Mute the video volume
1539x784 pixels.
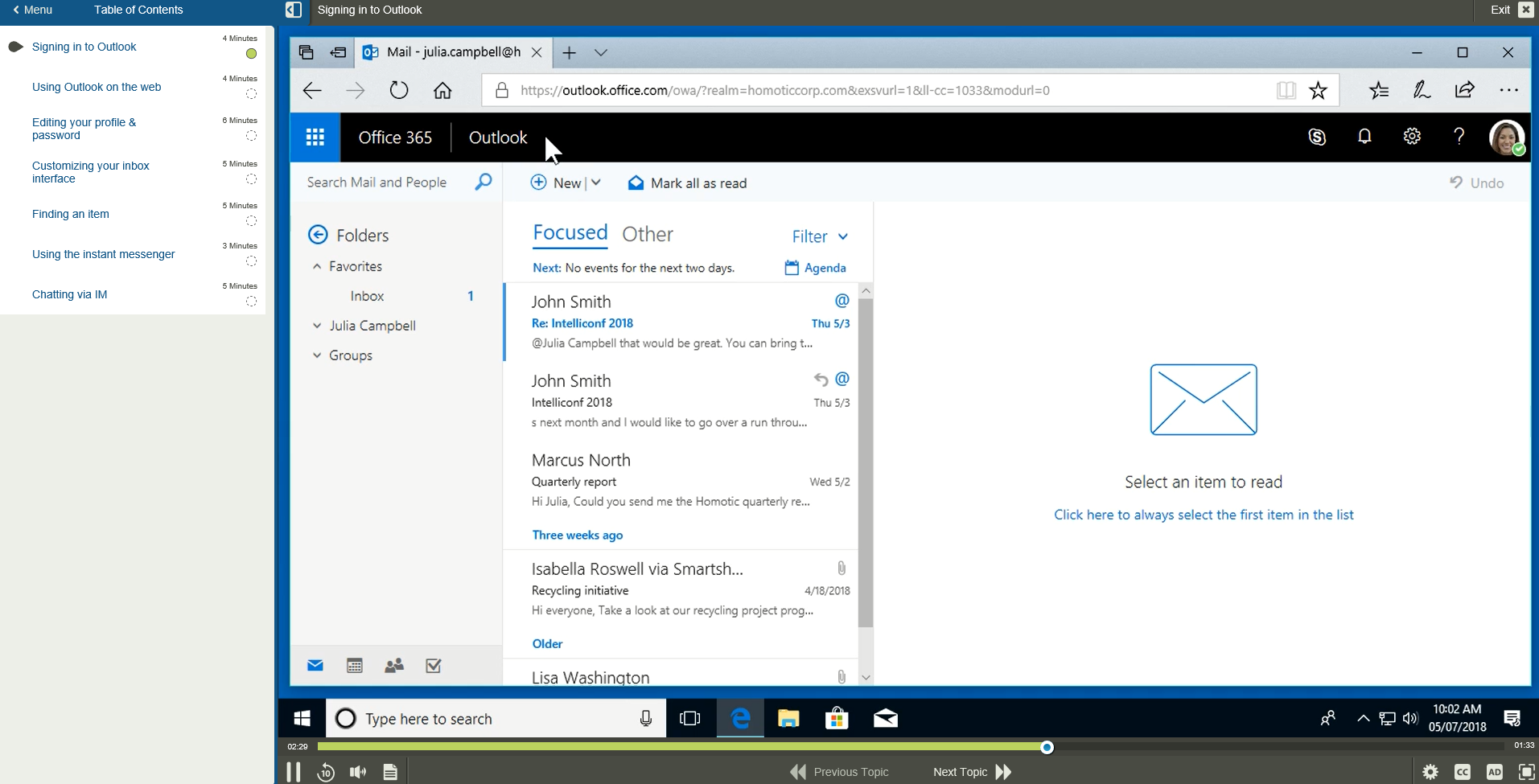pos(358,771)
